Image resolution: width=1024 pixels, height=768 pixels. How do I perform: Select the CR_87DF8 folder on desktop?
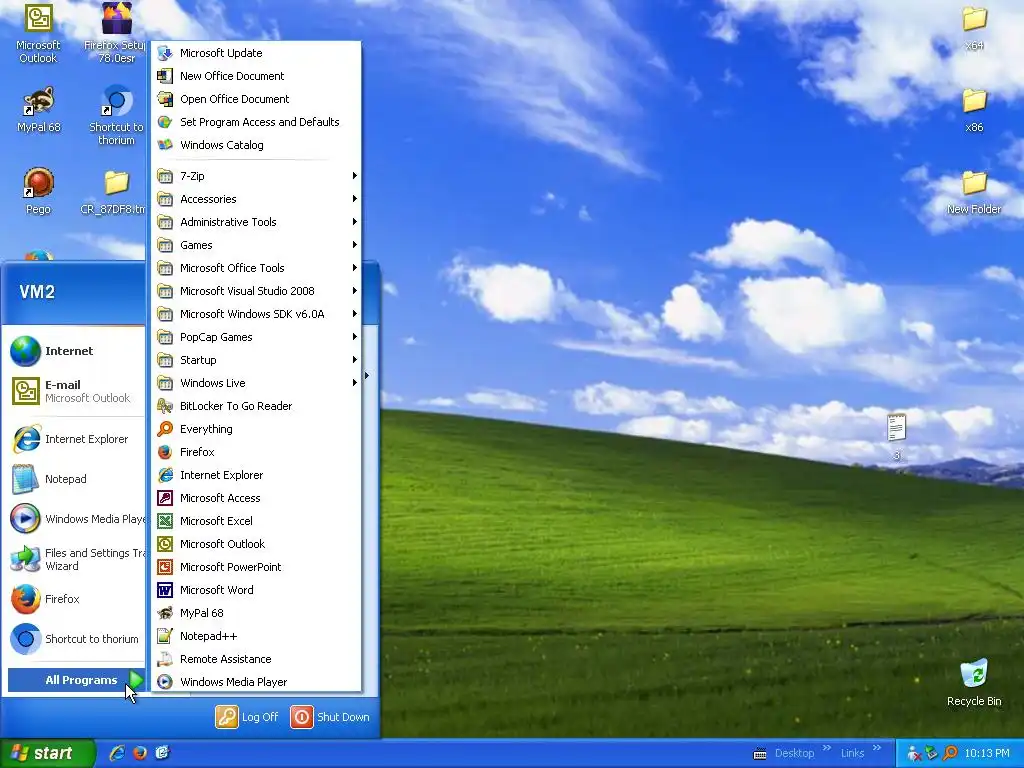115,191
